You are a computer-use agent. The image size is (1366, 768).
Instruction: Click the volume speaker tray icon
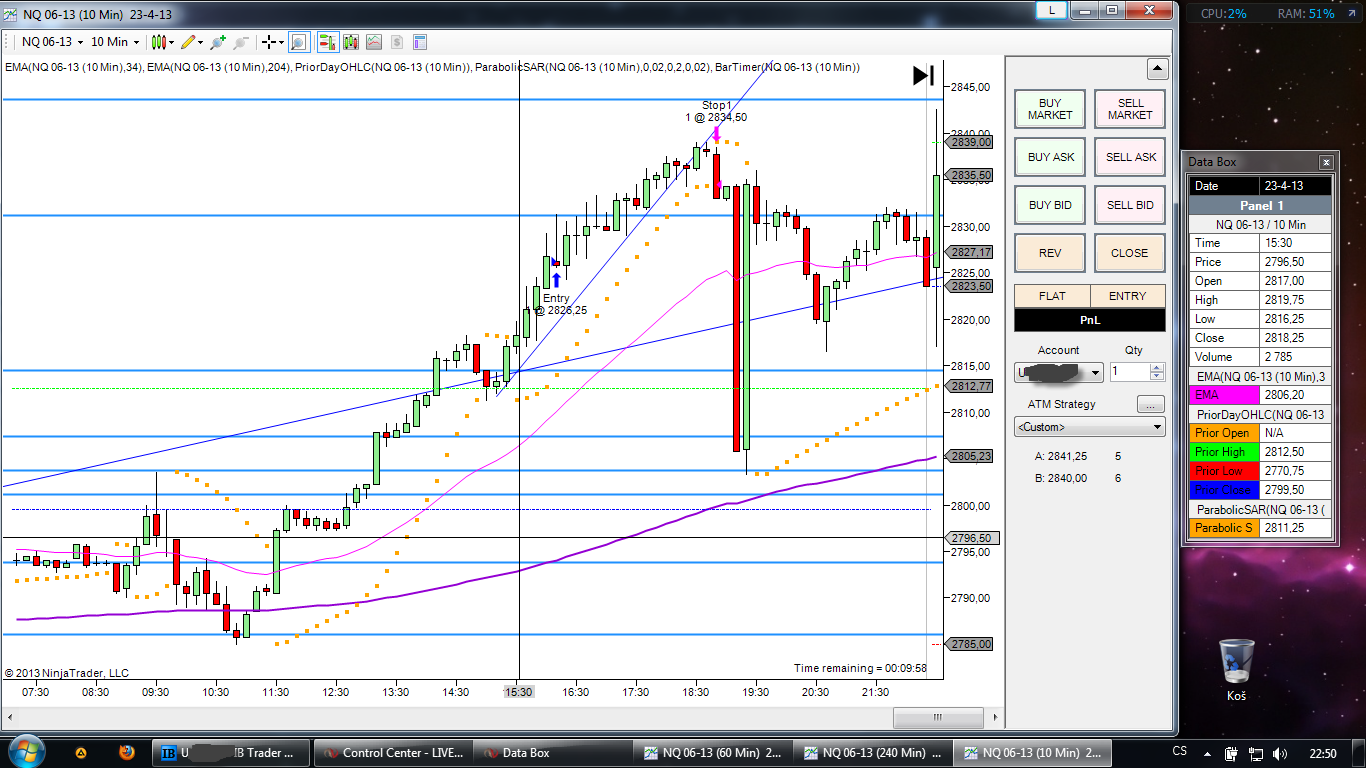pyautogui.click(x=1281, y=752)
